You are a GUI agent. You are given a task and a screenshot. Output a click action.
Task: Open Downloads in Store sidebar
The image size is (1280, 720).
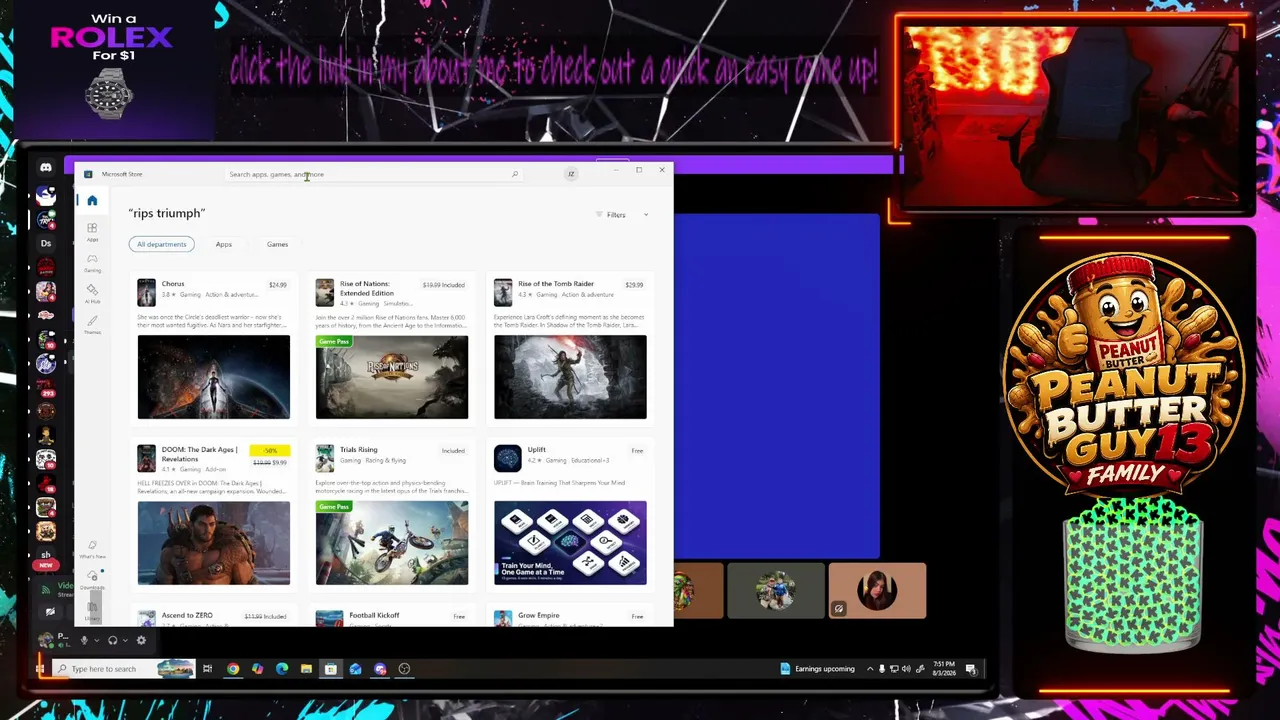(x=92, y=579)
